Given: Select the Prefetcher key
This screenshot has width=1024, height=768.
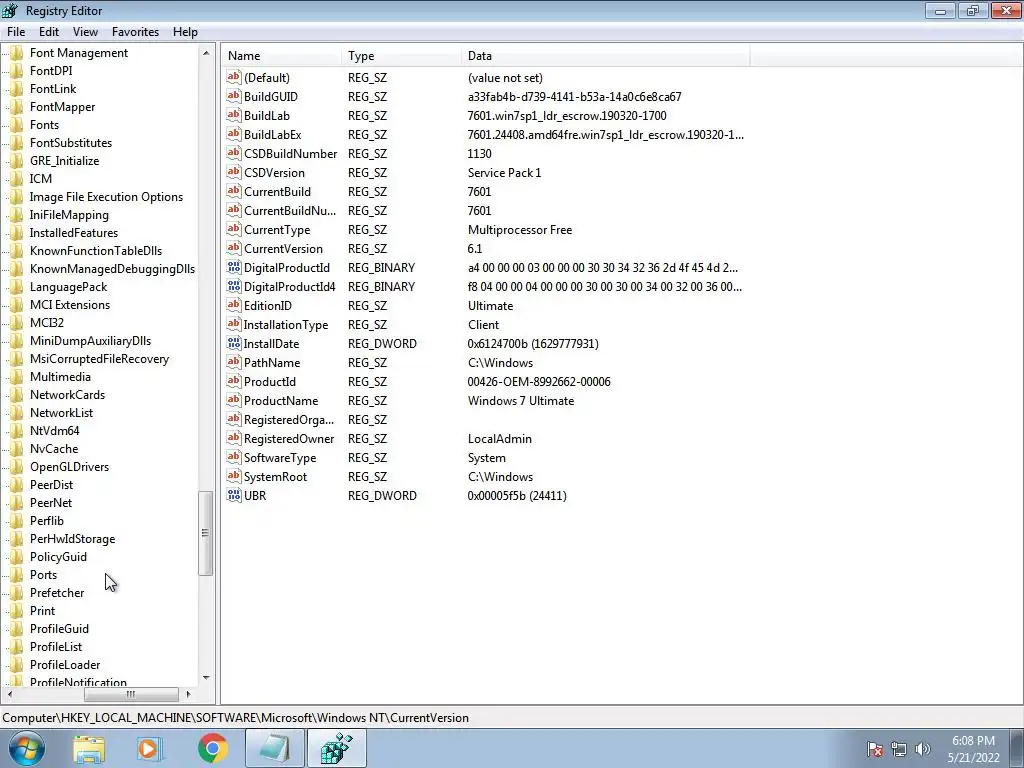Looking at the screenshot, I should click(57, 592).
